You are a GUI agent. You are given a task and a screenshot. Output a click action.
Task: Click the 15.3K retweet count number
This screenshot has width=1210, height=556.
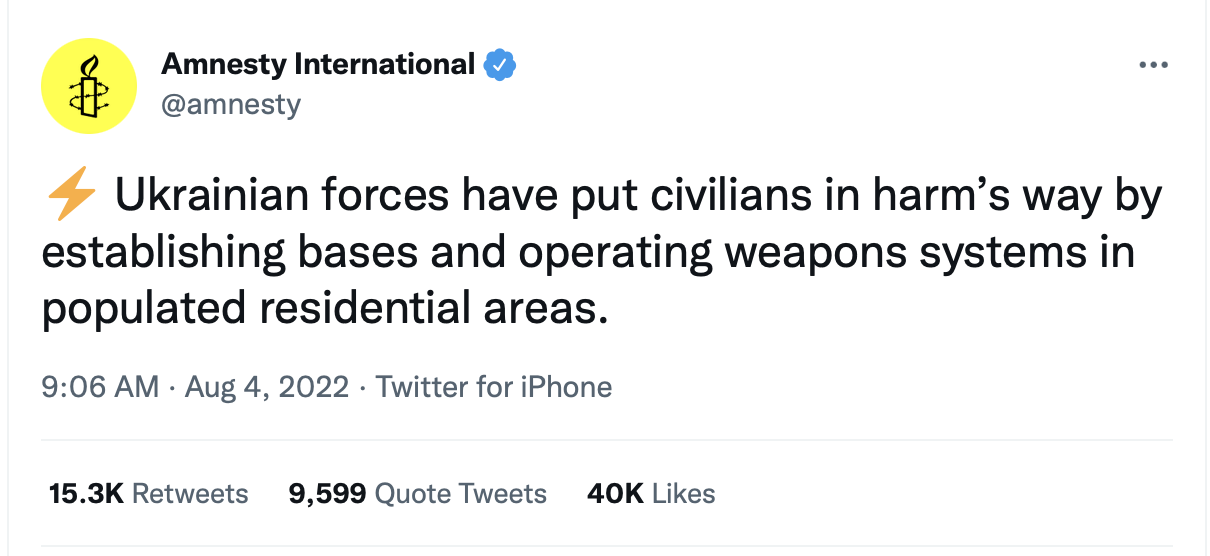point(86,493)
